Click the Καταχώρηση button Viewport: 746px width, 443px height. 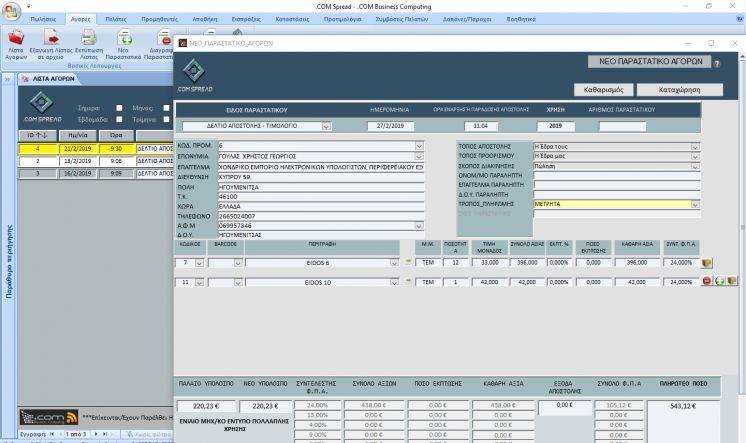[679, 89]
